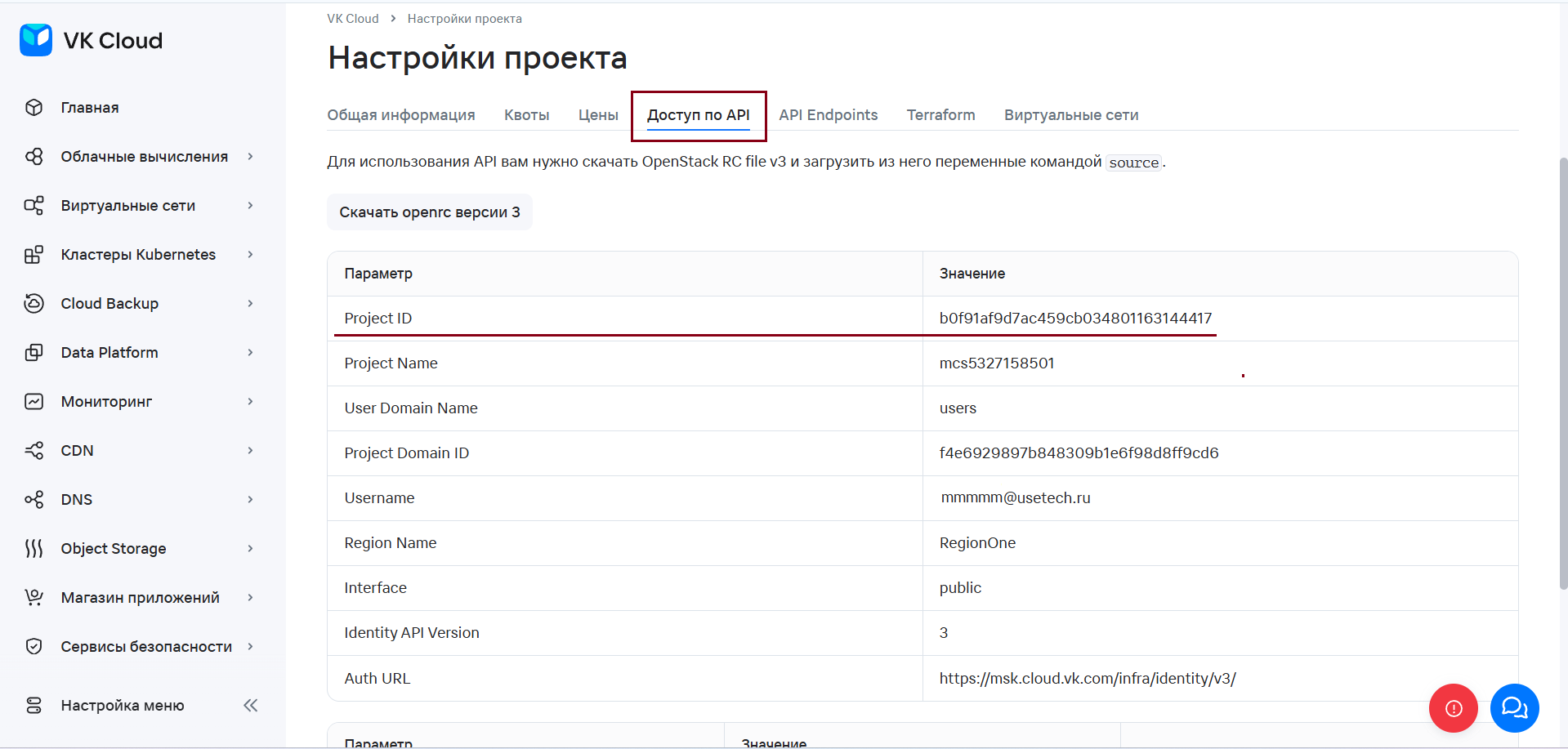Image resolution: width=1568 pixels, height=749 pixels.
Task: Expand Мониторинг submenu arrow
Action: click(251, 402)
